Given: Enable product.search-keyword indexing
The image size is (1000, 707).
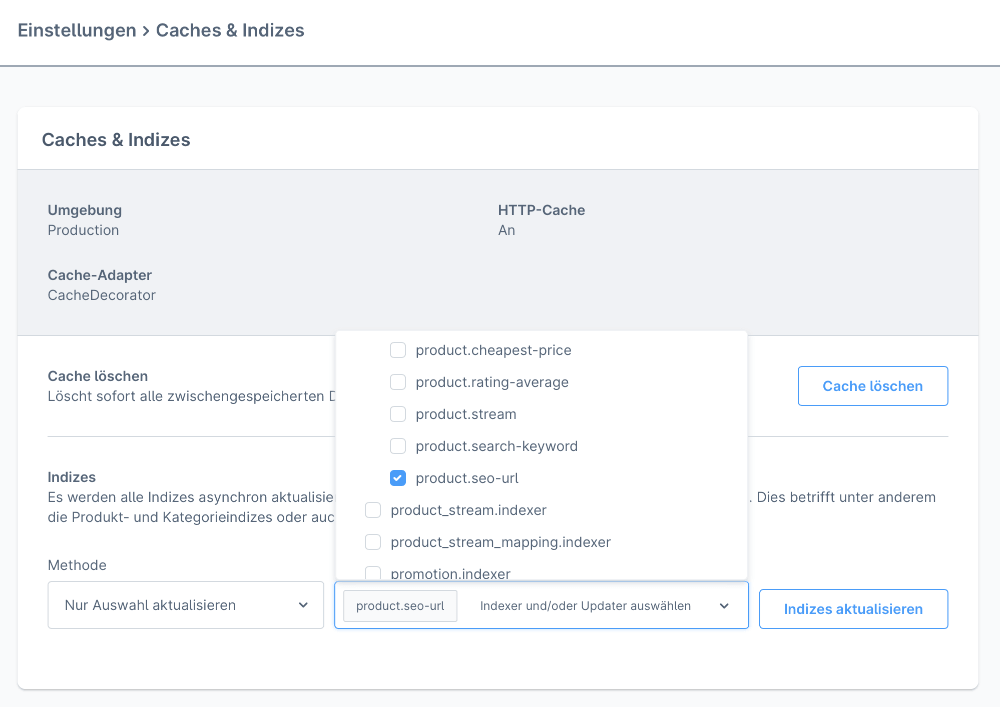Looking at the screenshot, I should 397,446.
